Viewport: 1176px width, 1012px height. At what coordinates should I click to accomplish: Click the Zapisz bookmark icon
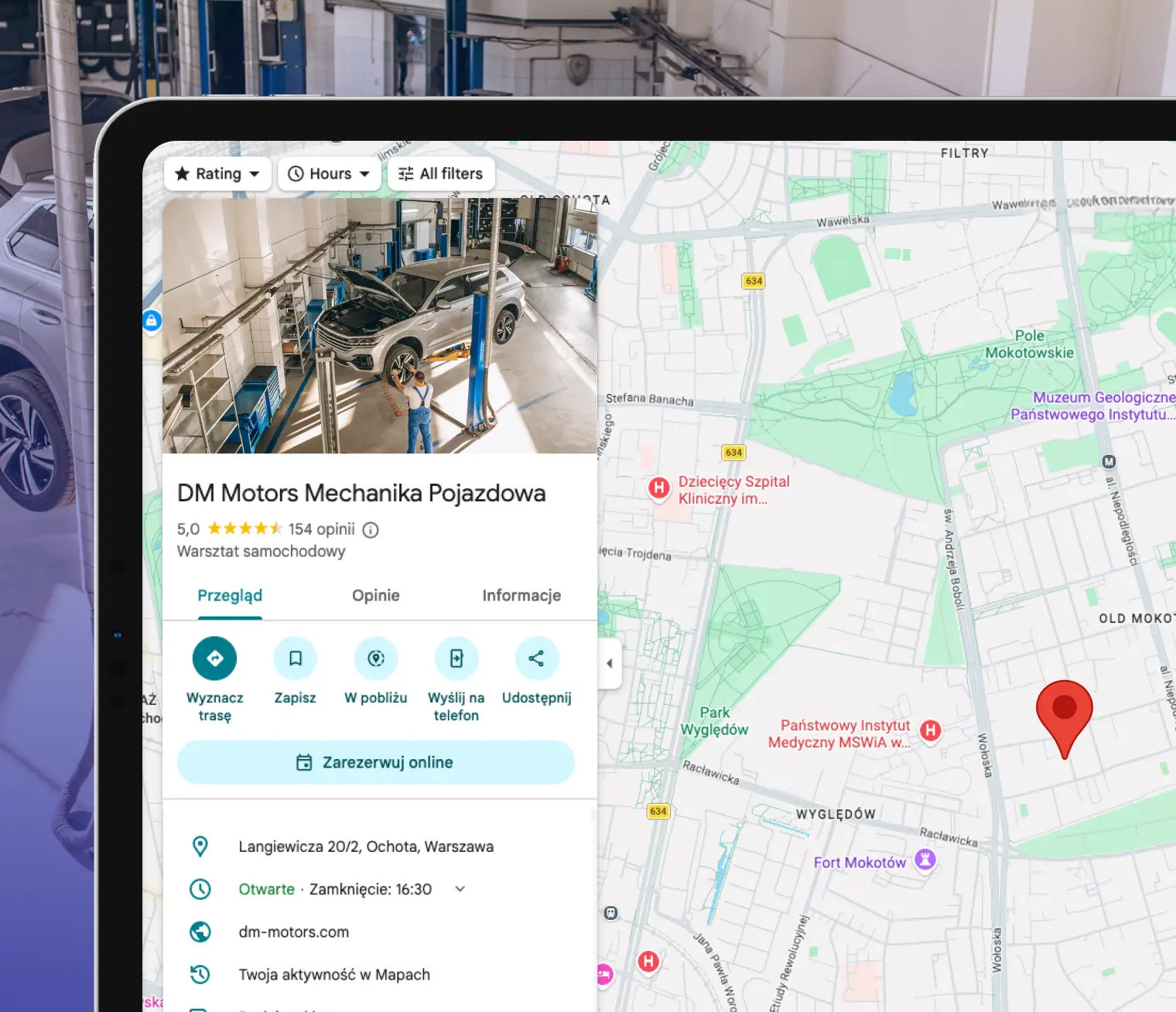click(x=296, y=658)
